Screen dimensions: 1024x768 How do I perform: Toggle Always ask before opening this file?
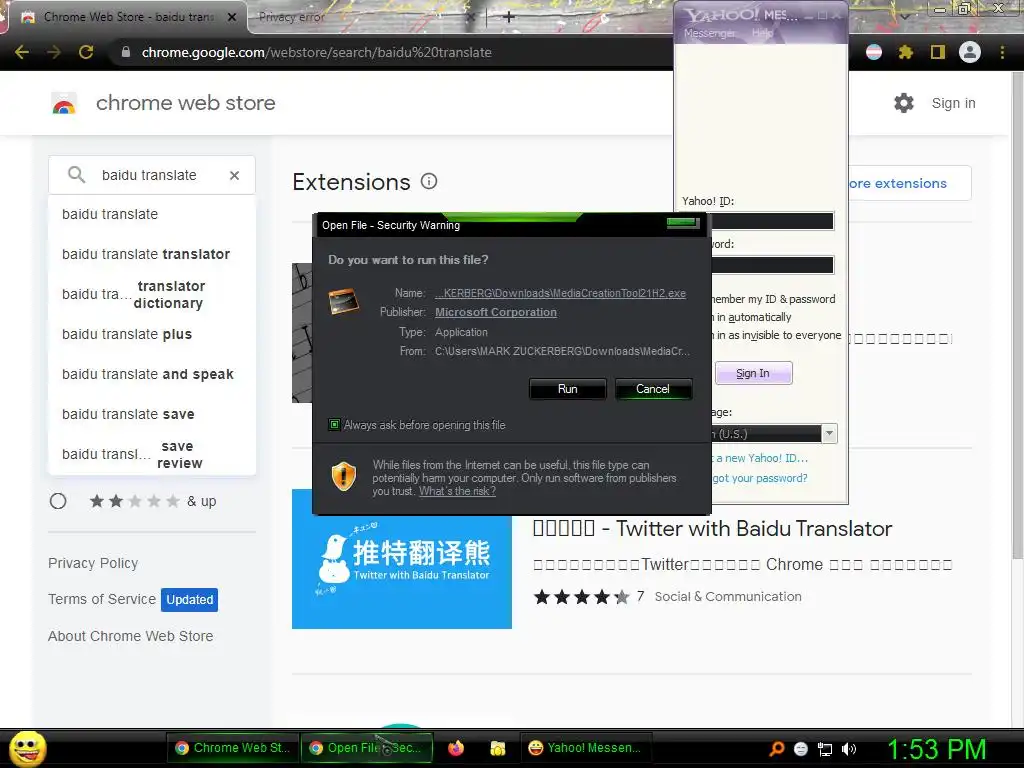click(334, 425)
